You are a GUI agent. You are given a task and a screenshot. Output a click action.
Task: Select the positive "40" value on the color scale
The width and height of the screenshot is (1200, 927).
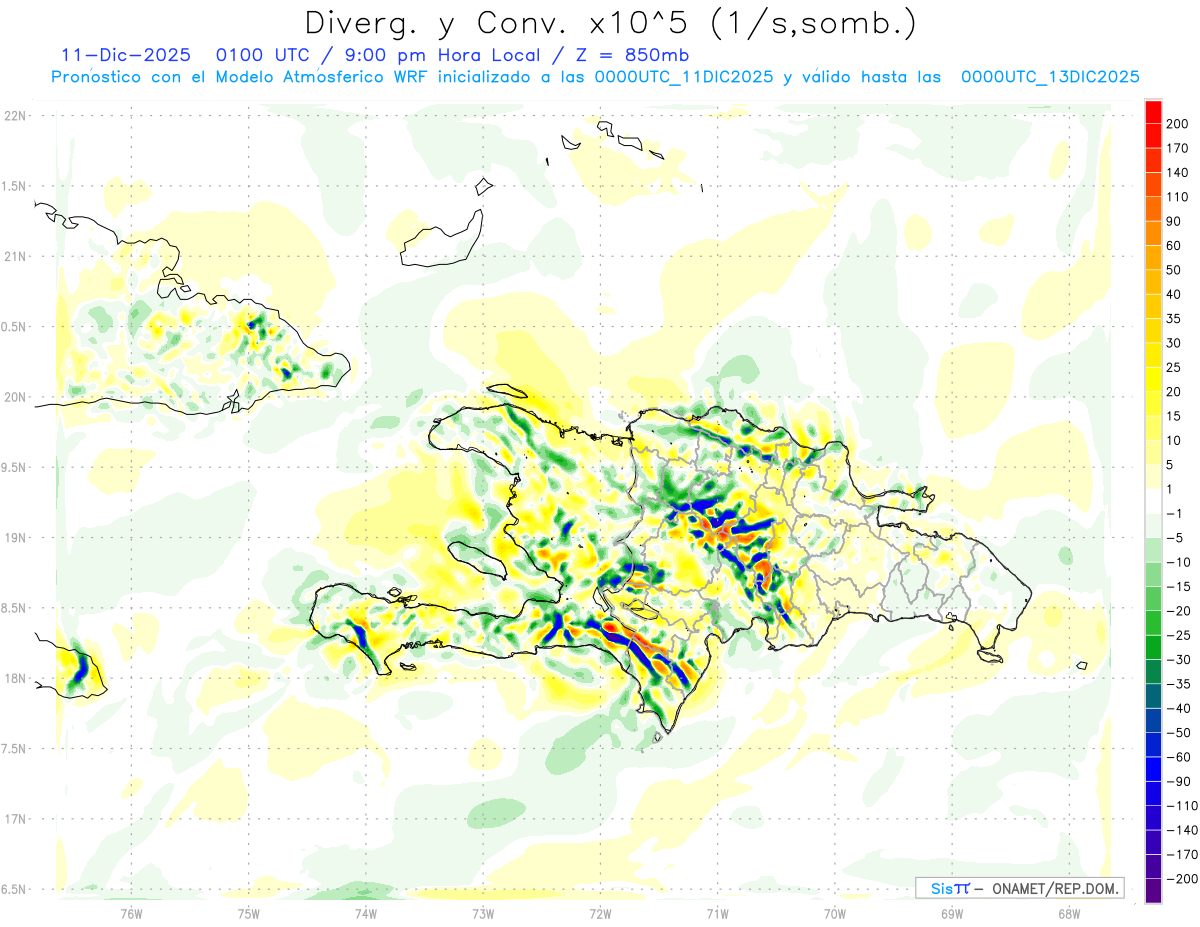coord(1175,294)
